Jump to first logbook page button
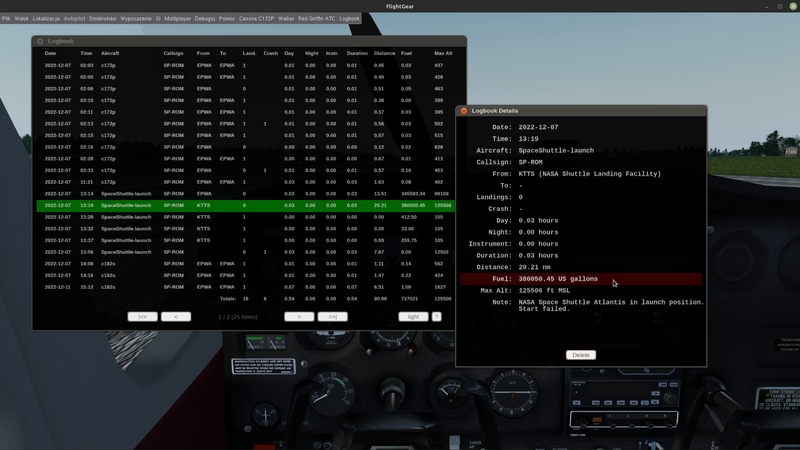Viewport: 800px width, 450px height. 142,317
